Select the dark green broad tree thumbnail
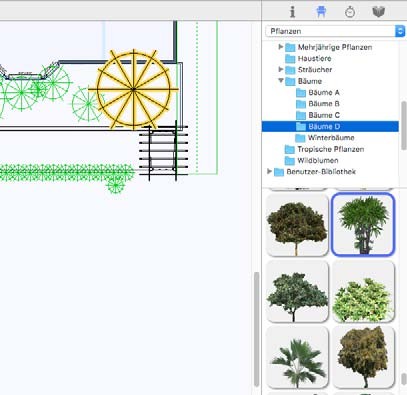Image resolution: width=407 pixels, height=395 pixels. coord(297,292)
